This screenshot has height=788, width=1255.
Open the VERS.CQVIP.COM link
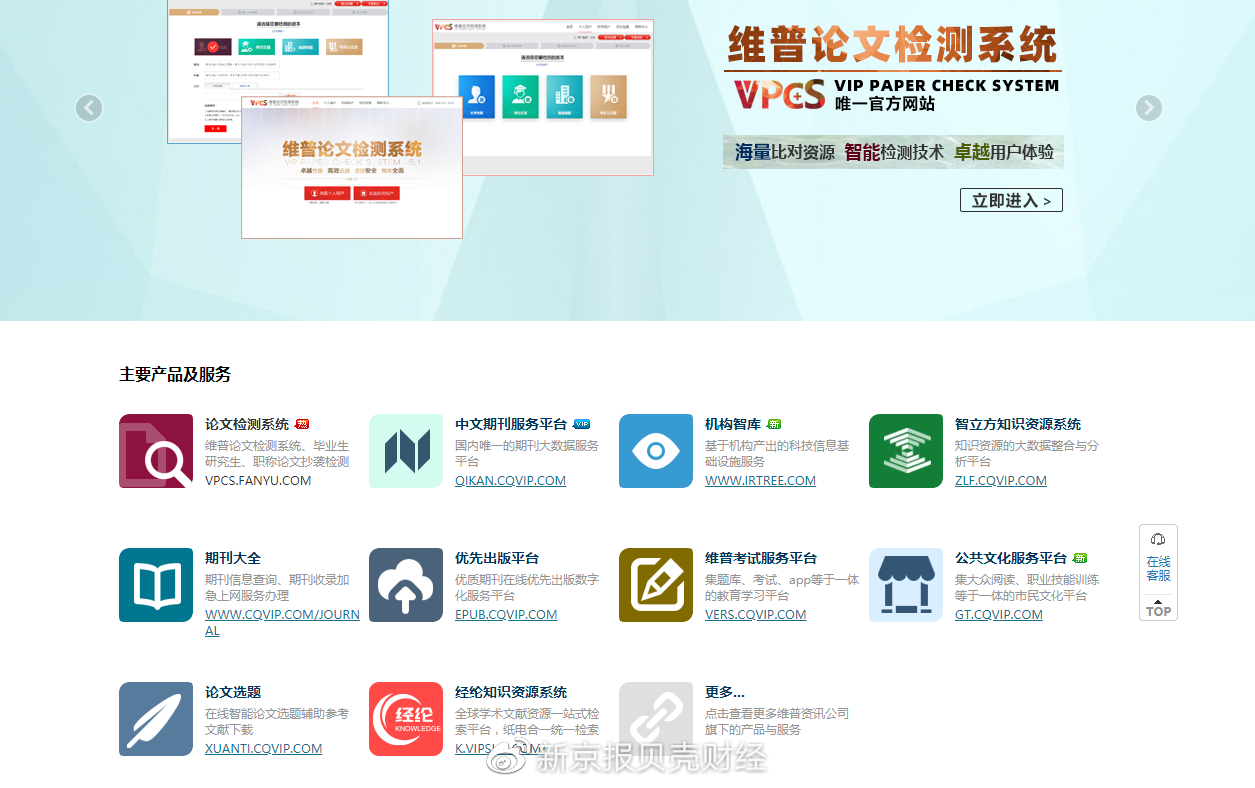pyautogui.click(x=755, y=615)
